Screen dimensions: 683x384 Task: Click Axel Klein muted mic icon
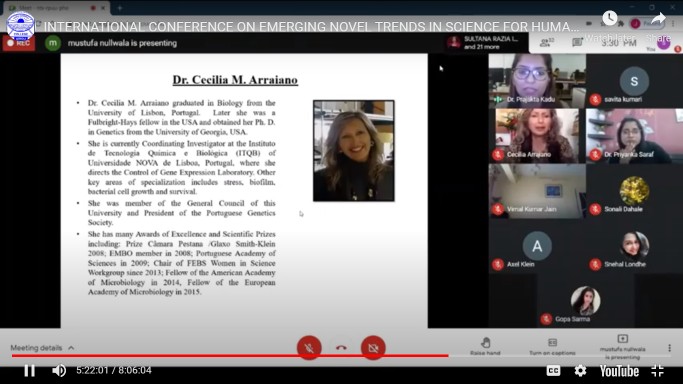[498, 264]
